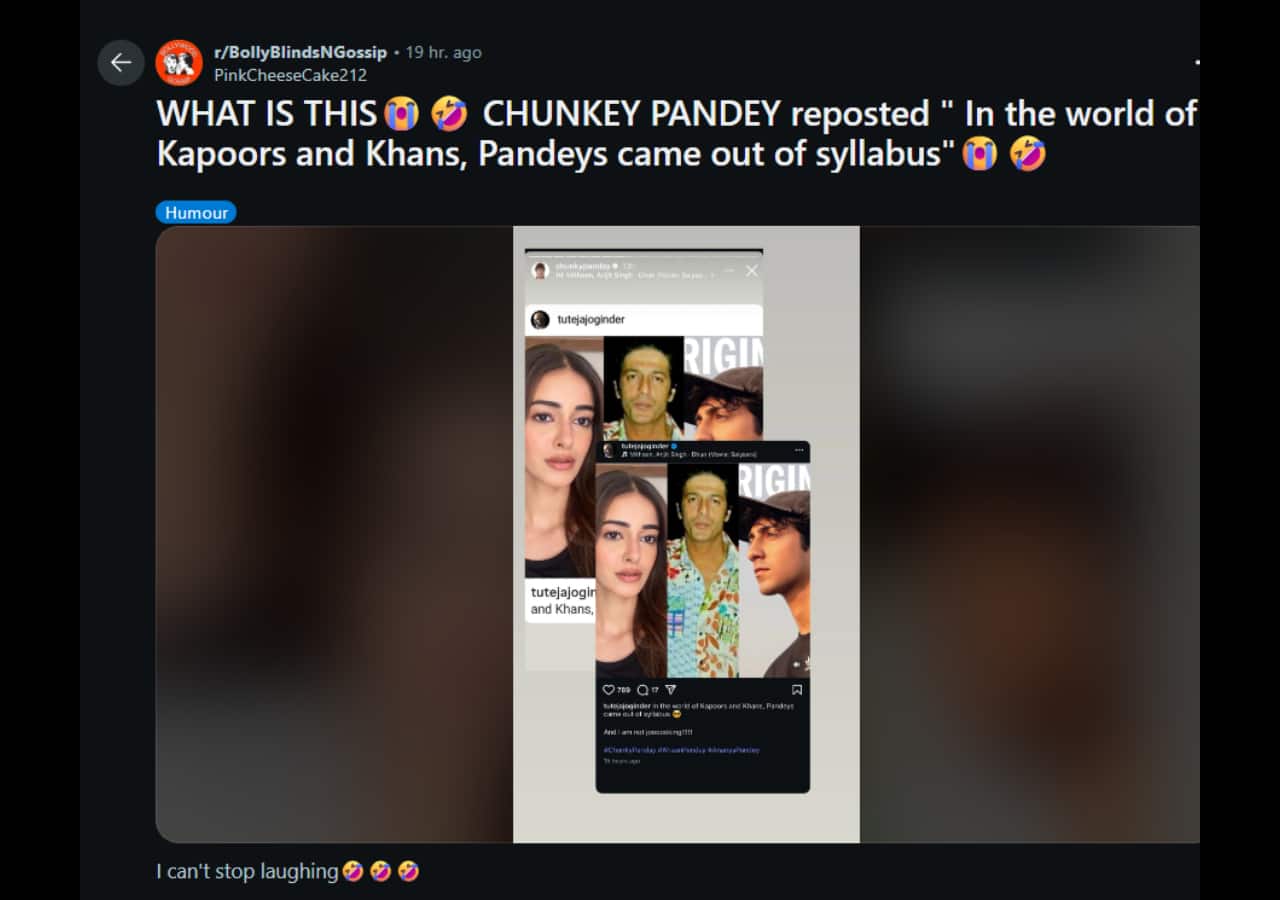The width and height of the screenshot is (1280, 900).
Task: Like the post with the heart icon
Action: pyautogui.click(x=608, y=690)
